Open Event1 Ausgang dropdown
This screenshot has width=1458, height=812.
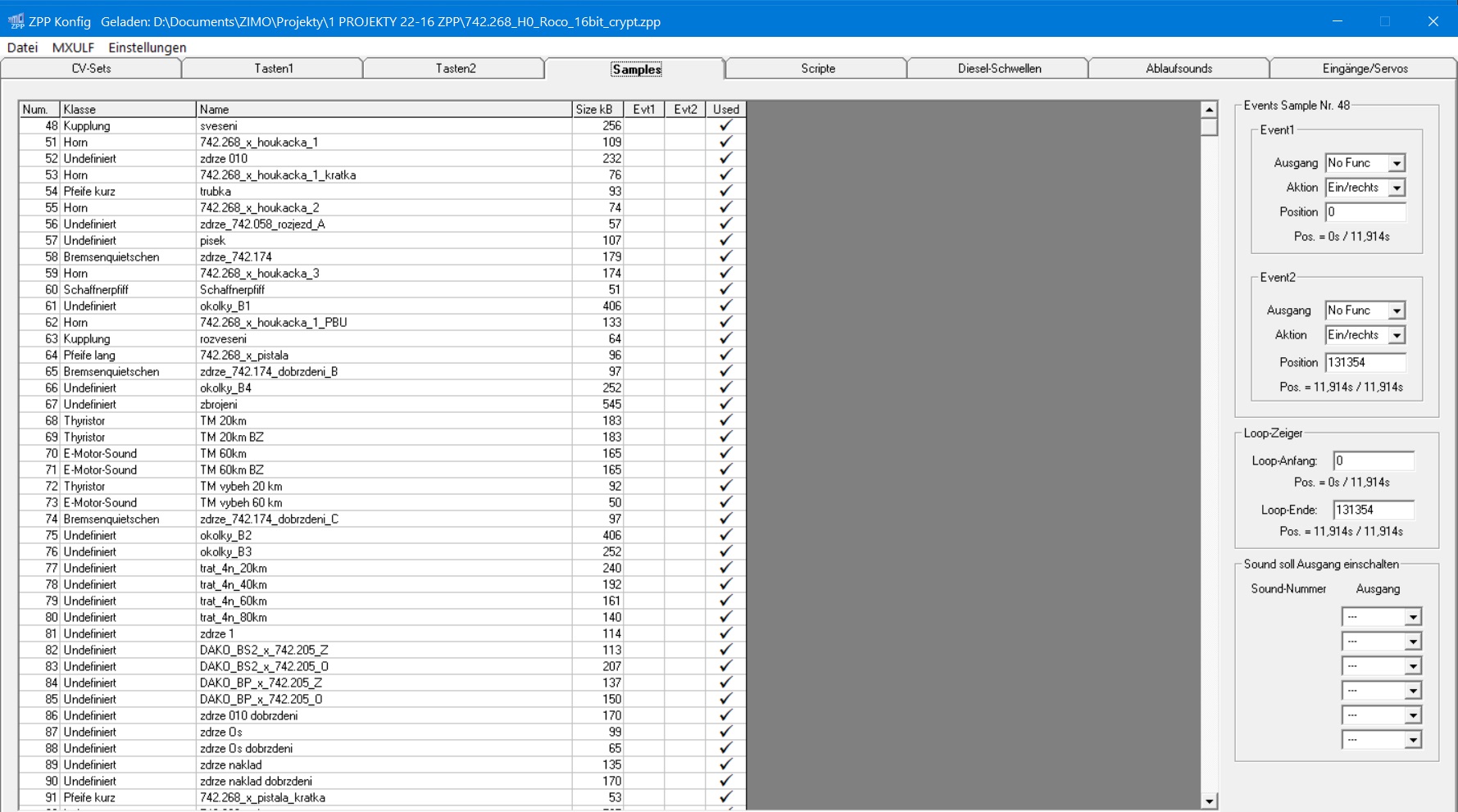[x=1397, y=163]
